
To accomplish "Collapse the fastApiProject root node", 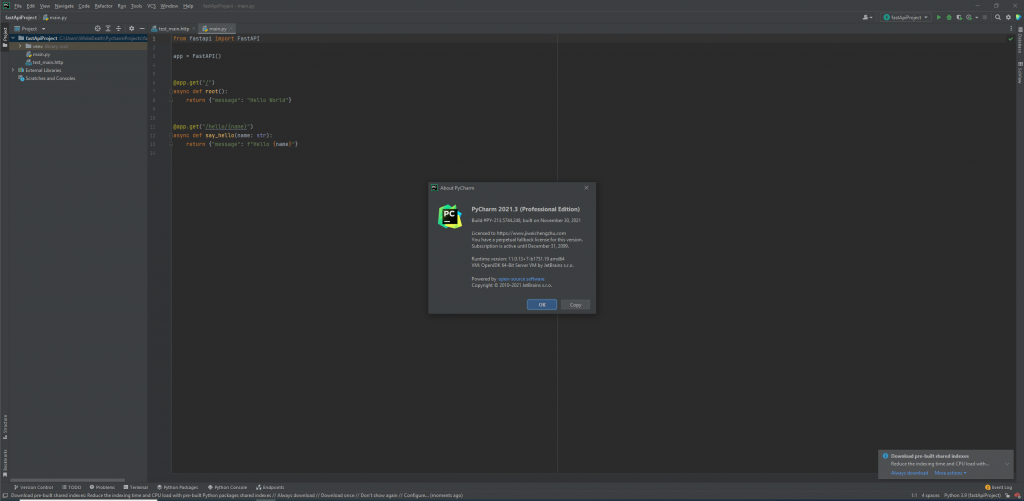I will (12, 39).
